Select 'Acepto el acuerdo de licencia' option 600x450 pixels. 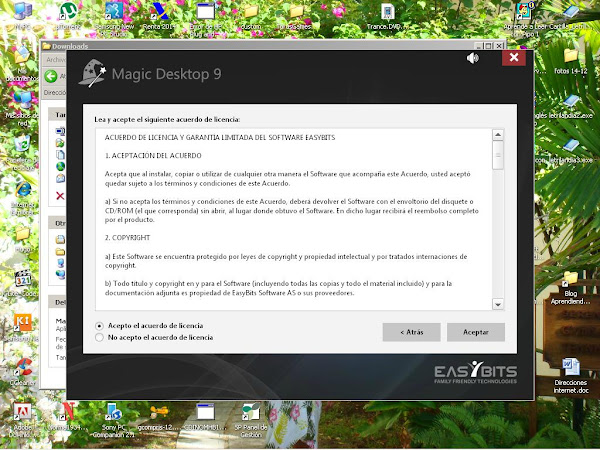99,326
